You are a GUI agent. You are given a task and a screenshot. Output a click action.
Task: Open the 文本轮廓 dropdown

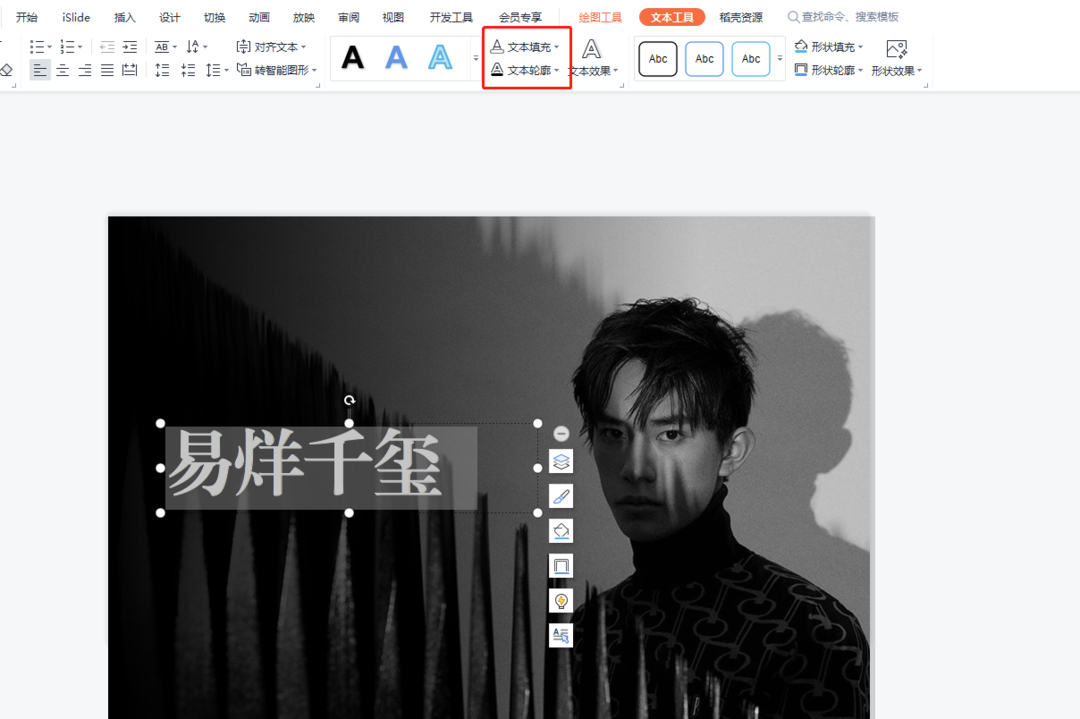(x=526, y=70)
